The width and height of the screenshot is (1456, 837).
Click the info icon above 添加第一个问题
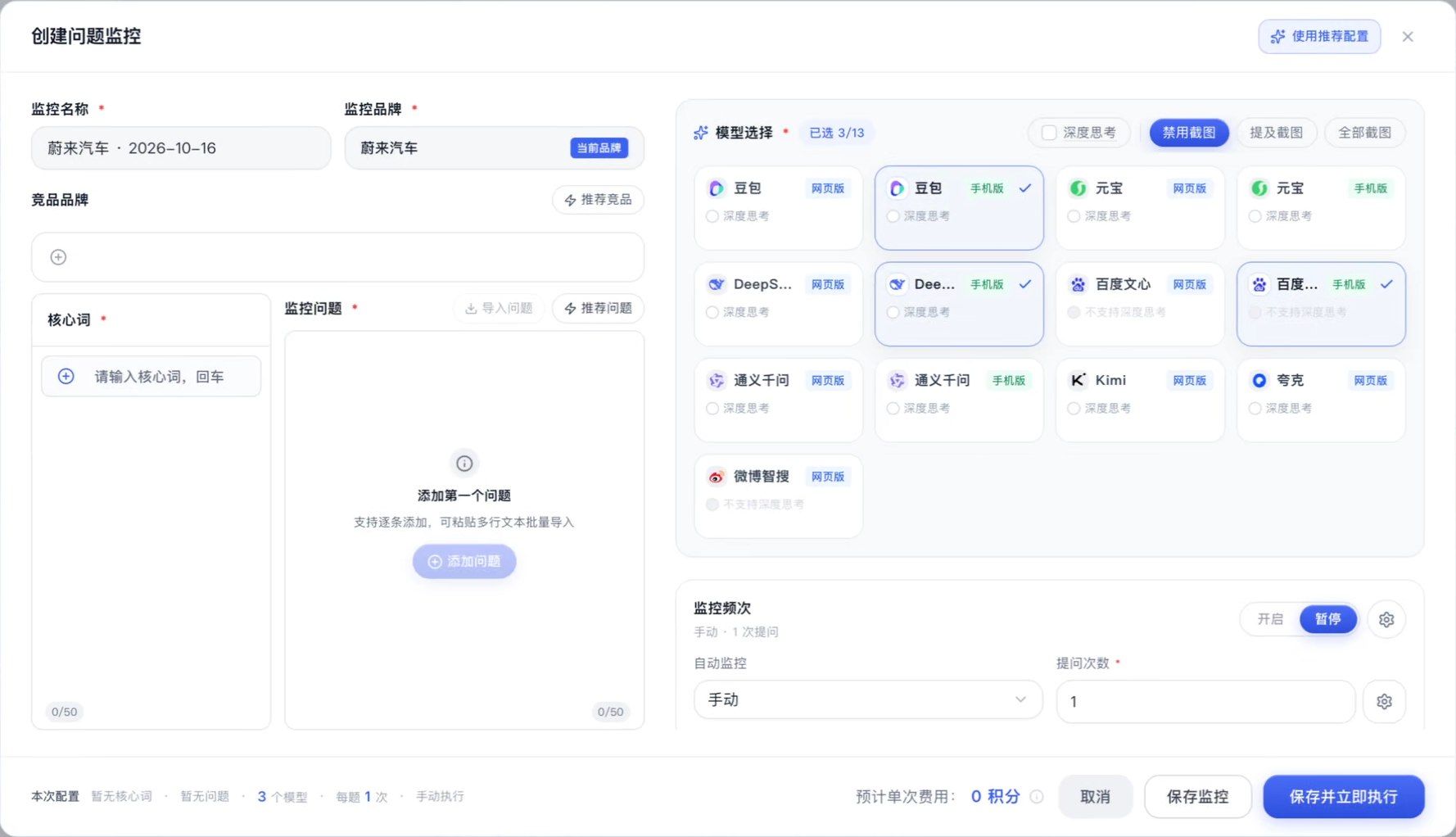[x=464, y=464]
